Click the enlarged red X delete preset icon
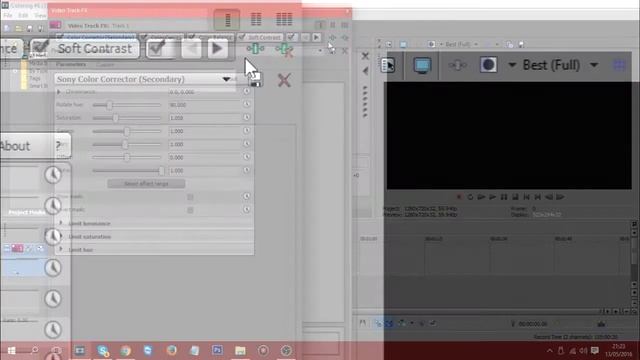The width and height of the screenshot is (640, 360). point(284,80)
